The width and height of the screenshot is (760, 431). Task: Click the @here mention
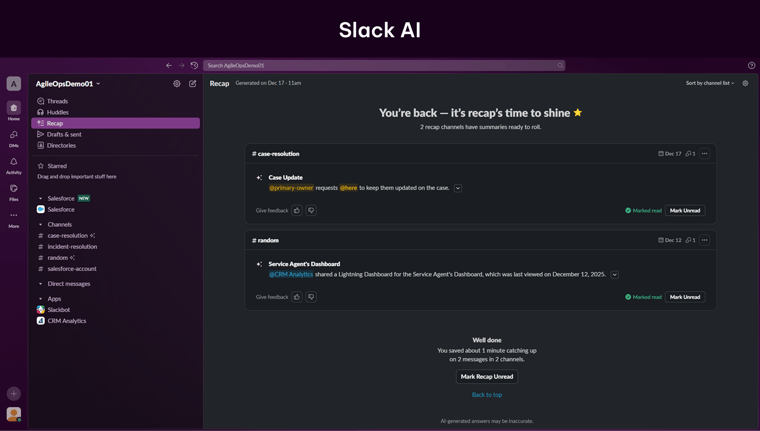(348, 188)
